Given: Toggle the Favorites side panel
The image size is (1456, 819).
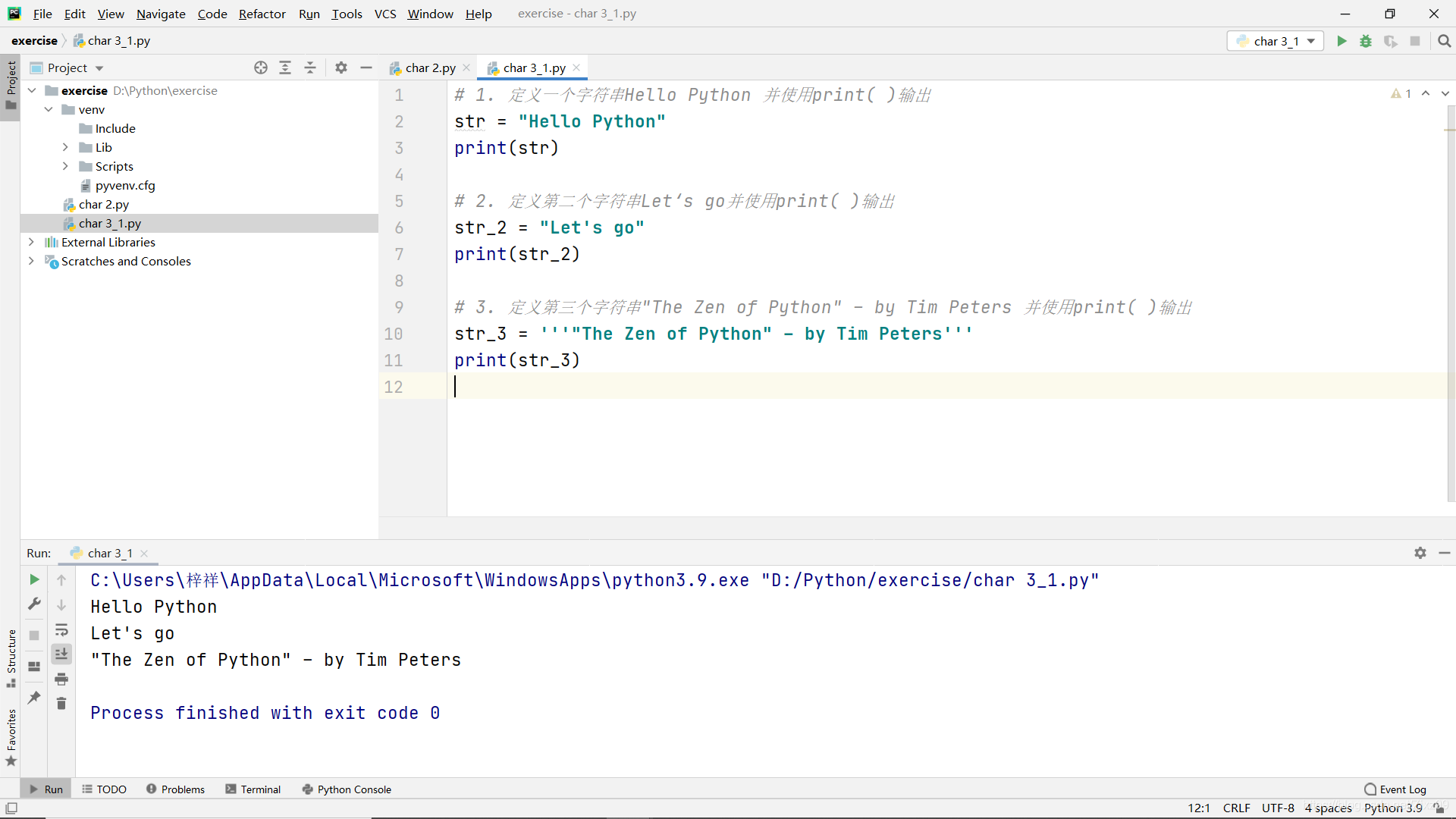Looking at the screenshot, I should pyautogui.click(x=11, y=737).
